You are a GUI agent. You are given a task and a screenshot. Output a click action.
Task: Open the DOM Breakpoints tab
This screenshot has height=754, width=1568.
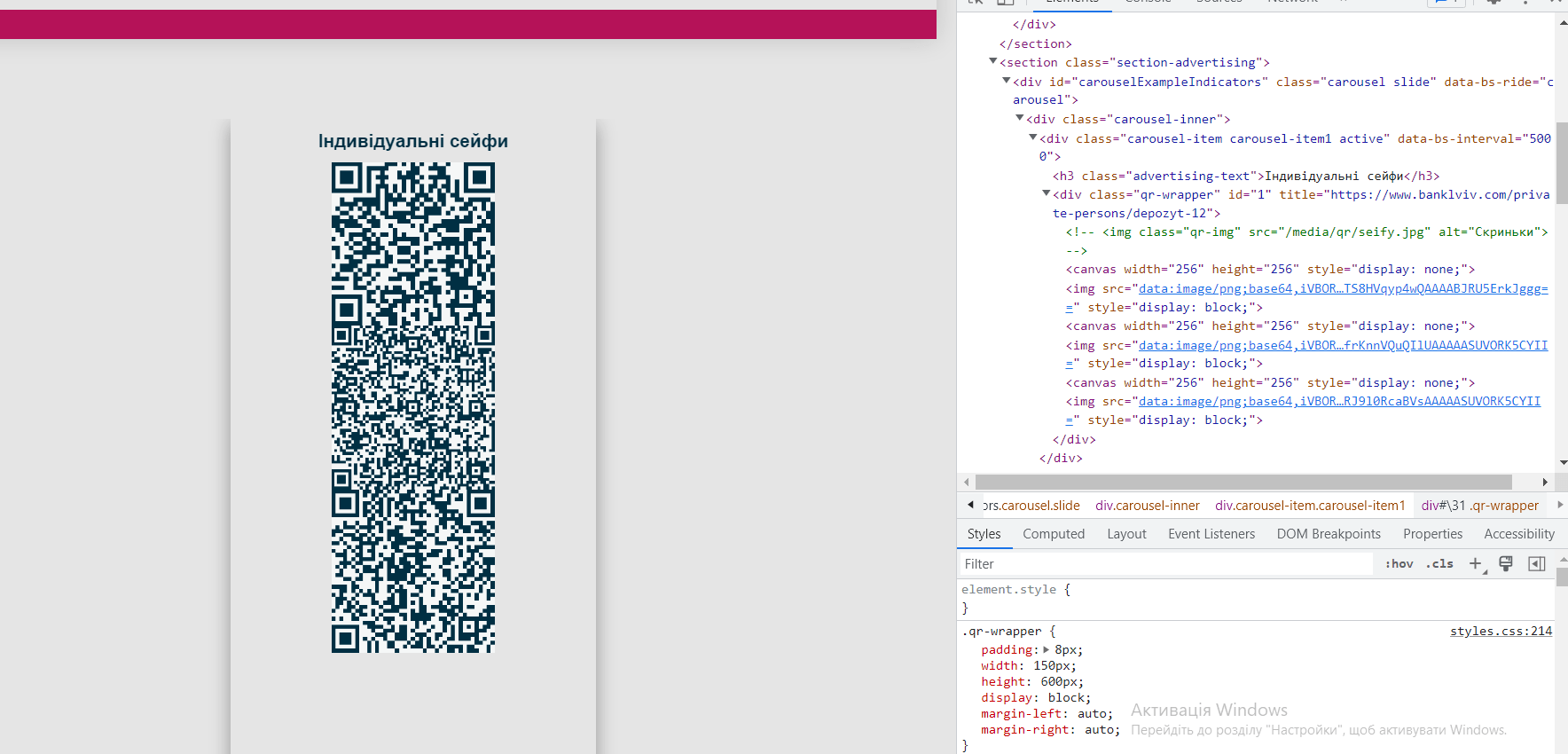point(1329,534)
